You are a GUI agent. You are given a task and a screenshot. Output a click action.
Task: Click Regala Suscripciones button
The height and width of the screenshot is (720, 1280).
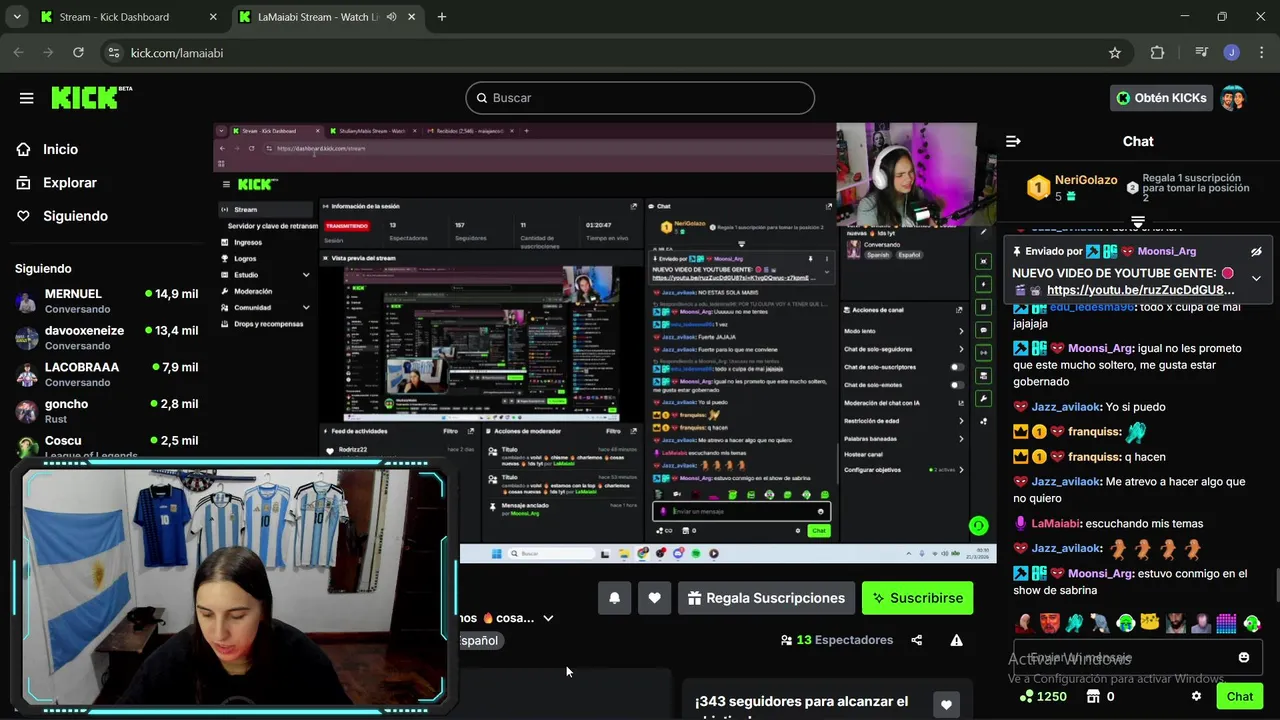[766, 598]
